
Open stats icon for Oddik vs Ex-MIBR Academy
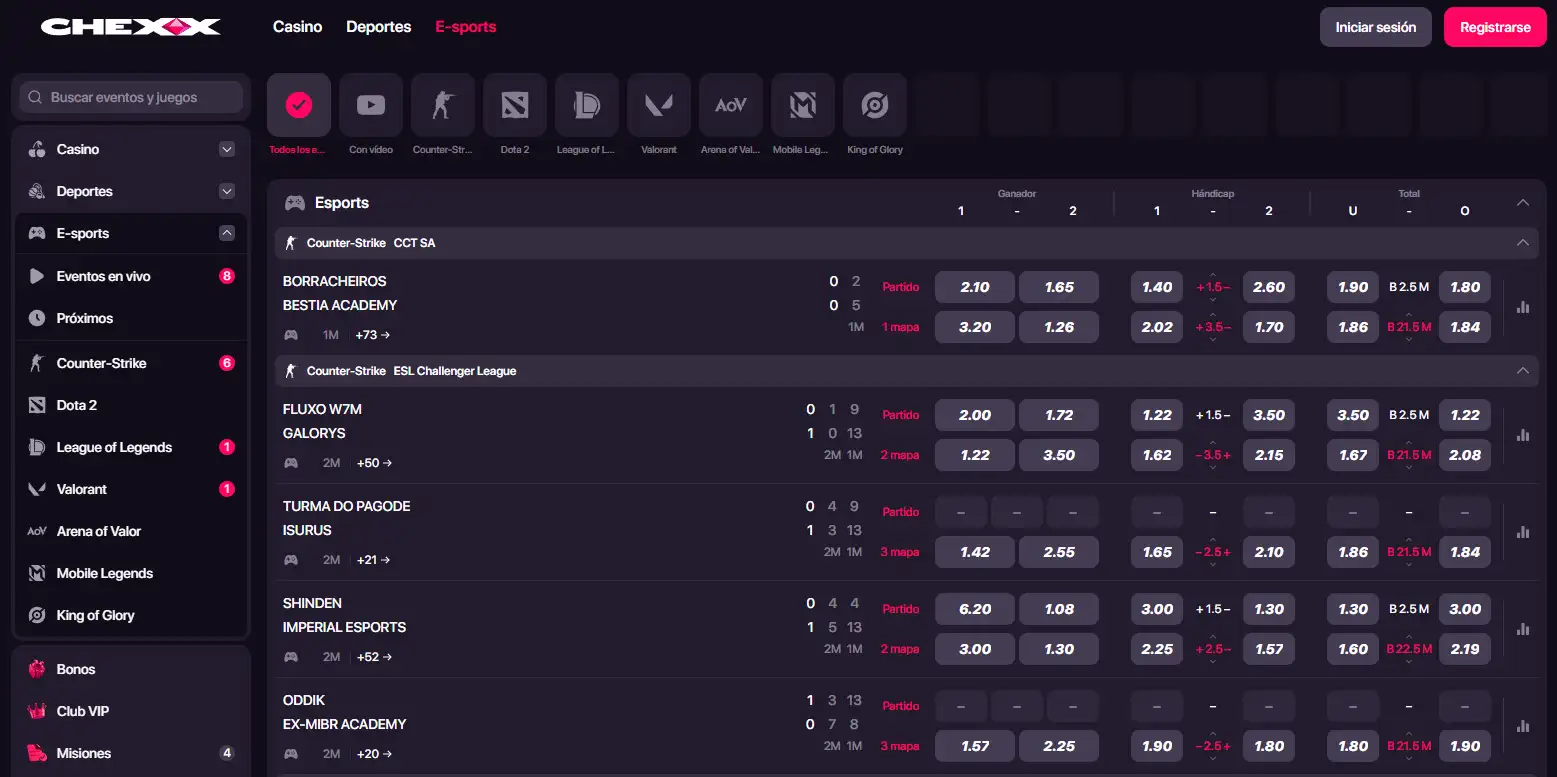coord(1523,726)
